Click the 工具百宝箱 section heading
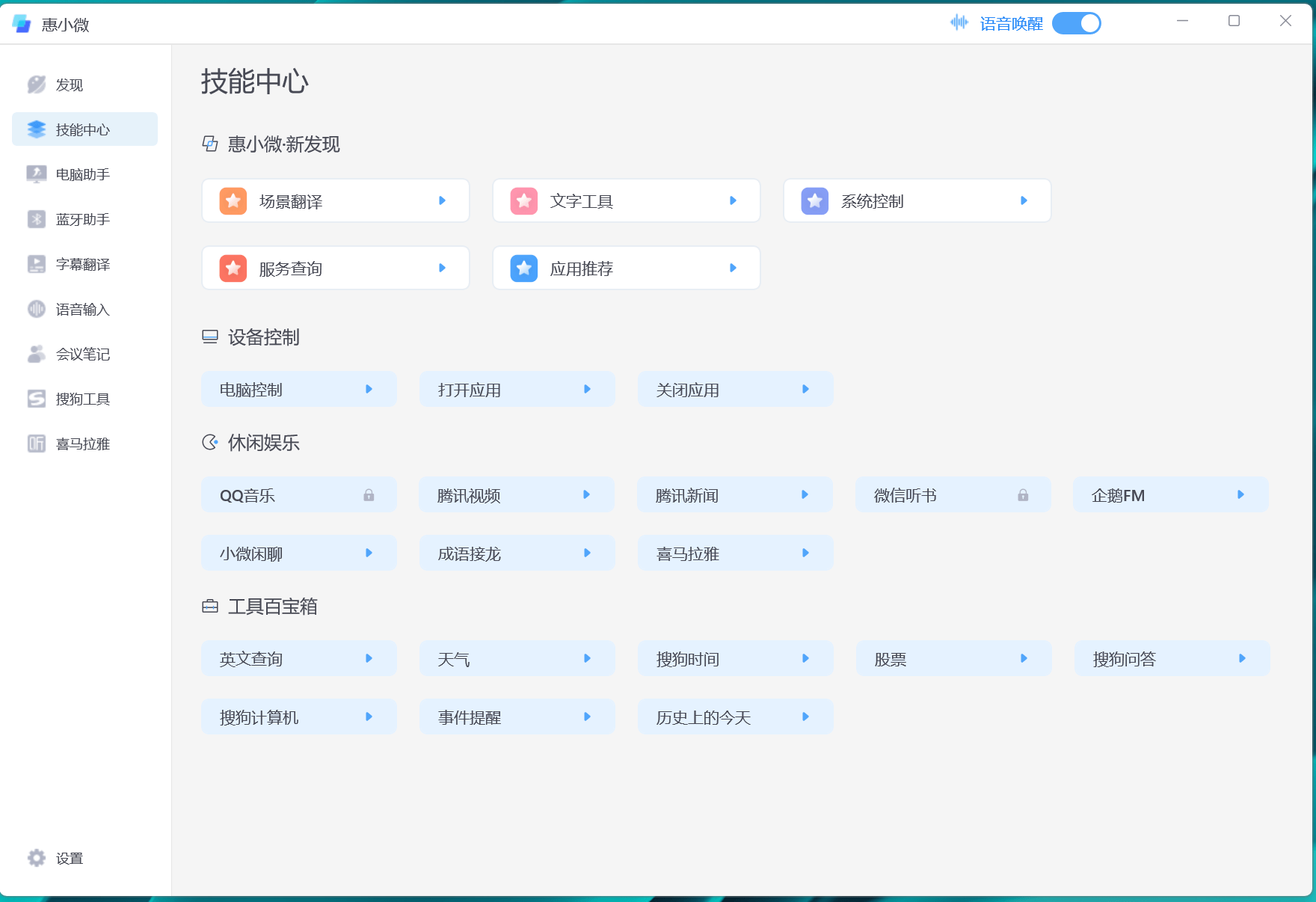Viewport: 1316px width, 902px height. [x=272, y=607]
